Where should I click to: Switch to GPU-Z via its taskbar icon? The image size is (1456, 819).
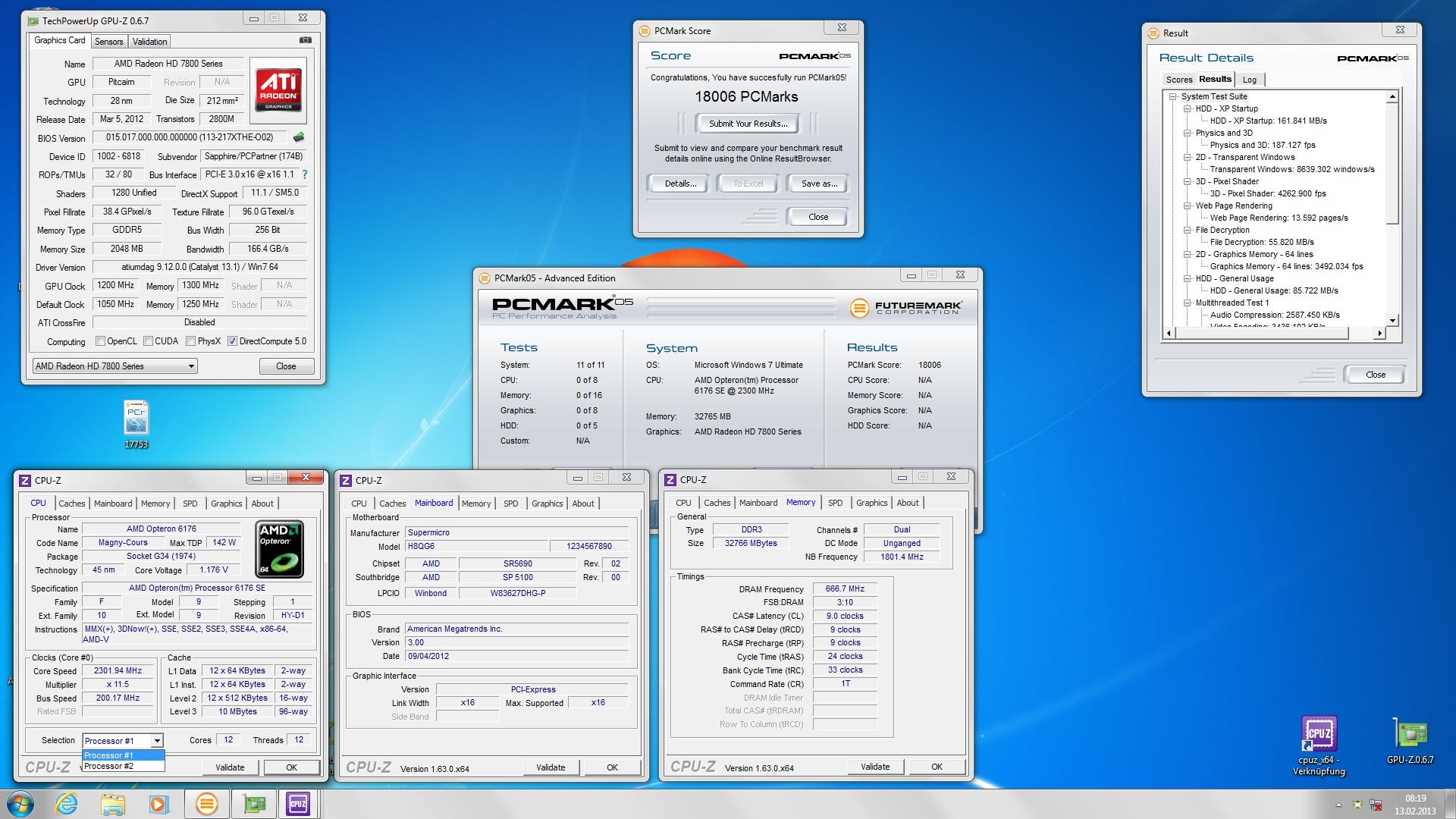[253, 804]
